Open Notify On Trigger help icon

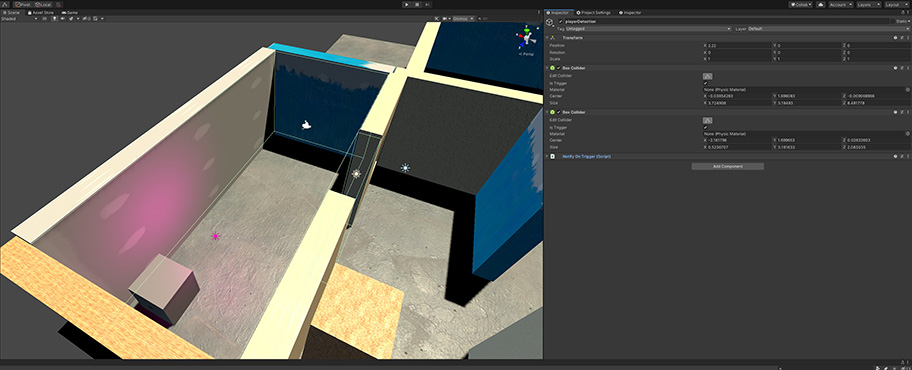coord(895,156)
